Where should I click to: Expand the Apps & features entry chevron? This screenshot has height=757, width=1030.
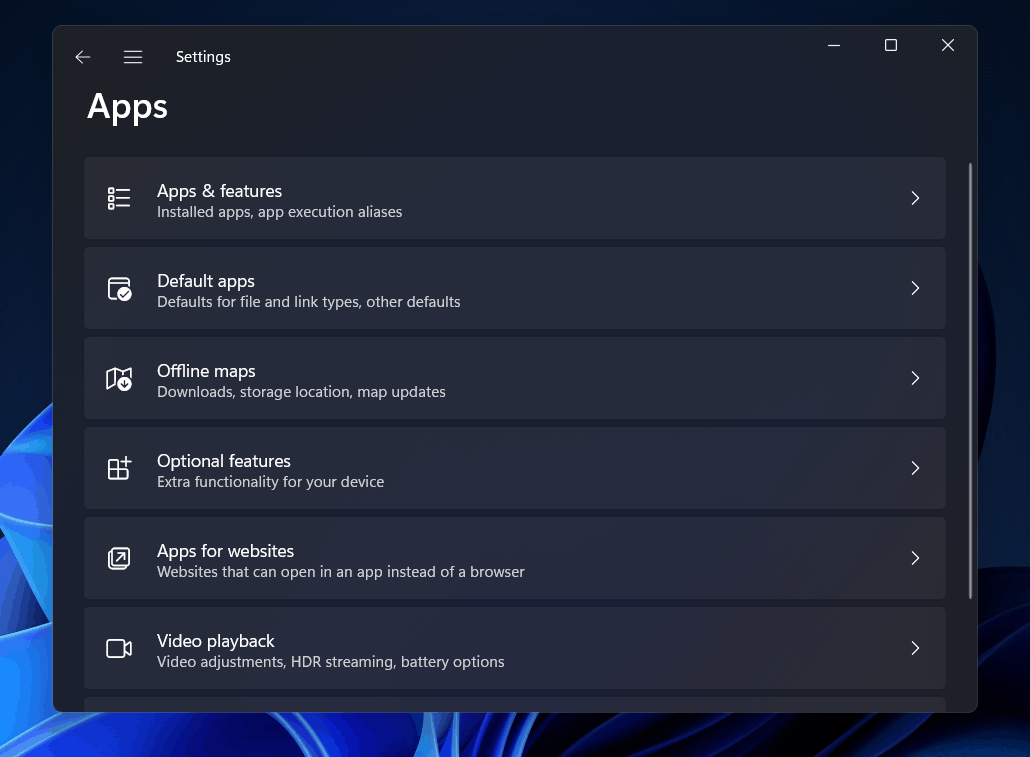pyautogui.click(x=915, y=198)
